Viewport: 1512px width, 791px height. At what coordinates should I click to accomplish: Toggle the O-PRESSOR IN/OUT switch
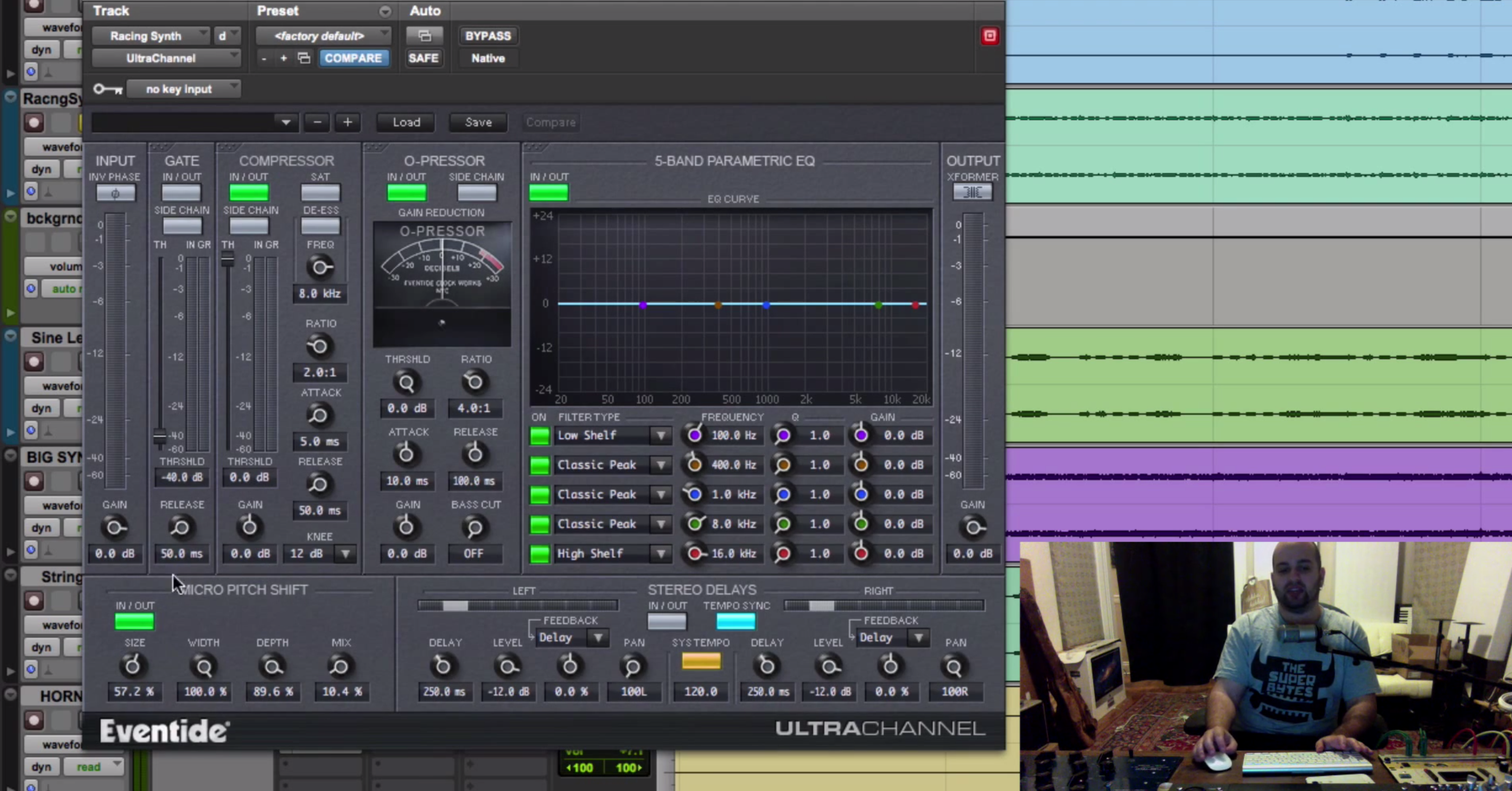[407, 192]
